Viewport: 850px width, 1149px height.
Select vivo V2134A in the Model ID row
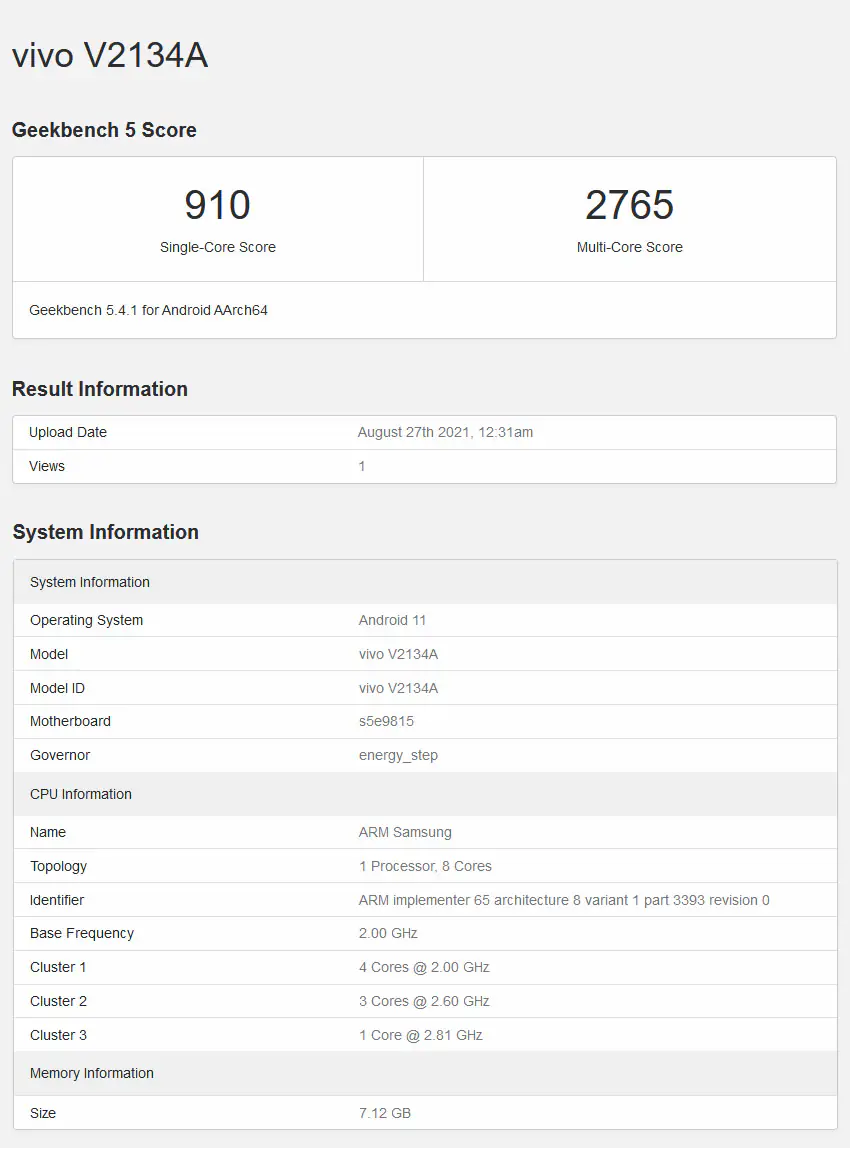coord(398,688)
